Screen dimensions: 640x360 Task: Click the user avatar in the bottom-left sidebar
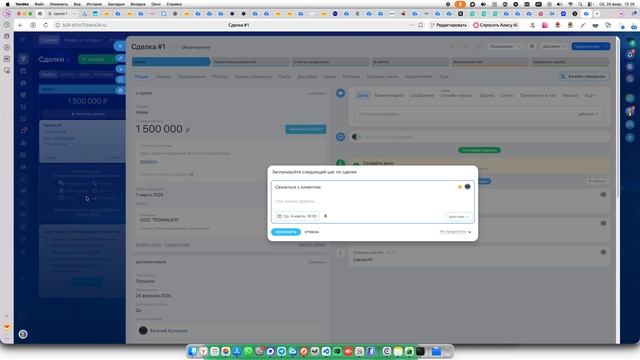pyautogui.click(x=23, y=334)
